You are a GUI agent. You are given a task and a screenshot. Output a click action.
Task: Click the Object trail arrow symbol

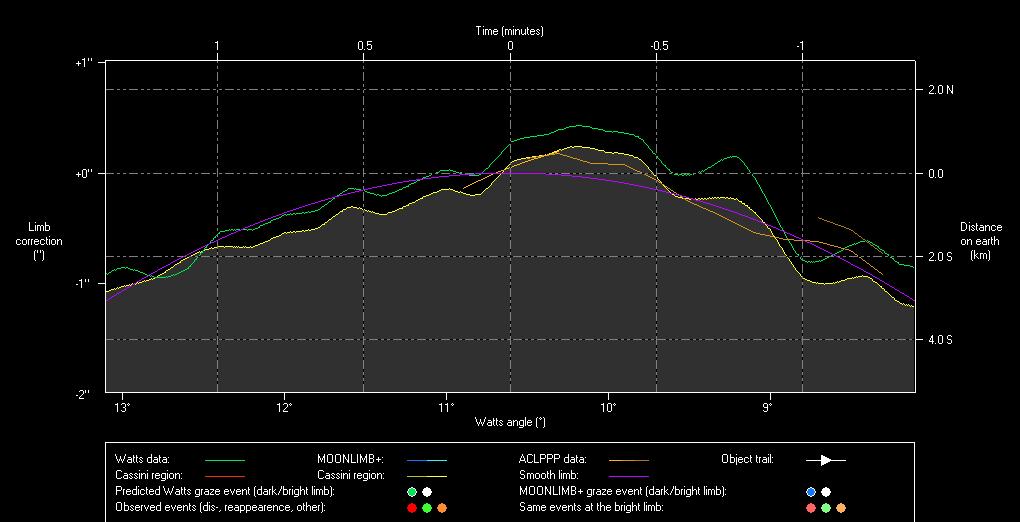[826, 460]
